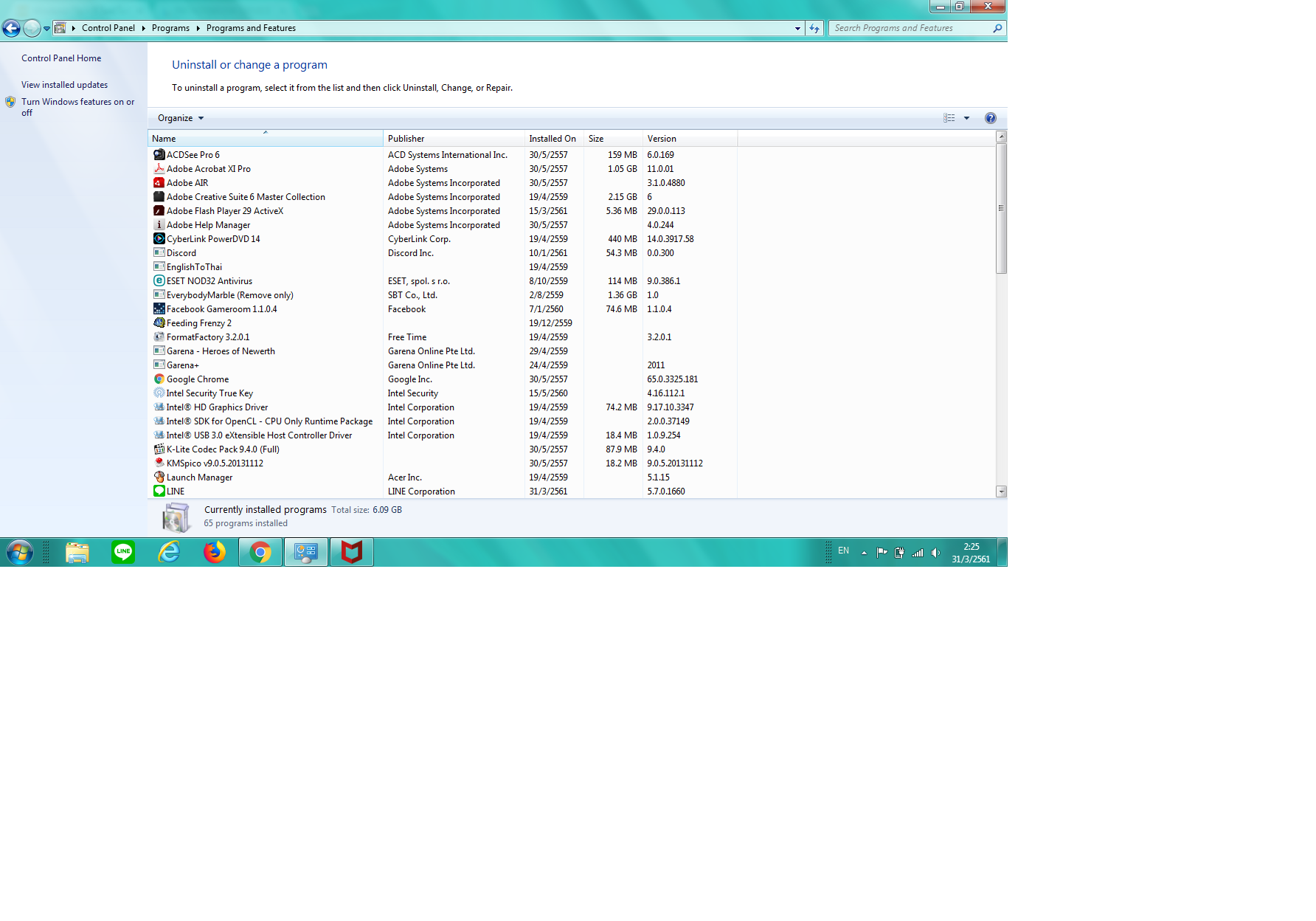The width and height of the screenshot is (1316, 921).
Task: Click the Adobe Flash Player 29 icon
Action: [159, 210]
